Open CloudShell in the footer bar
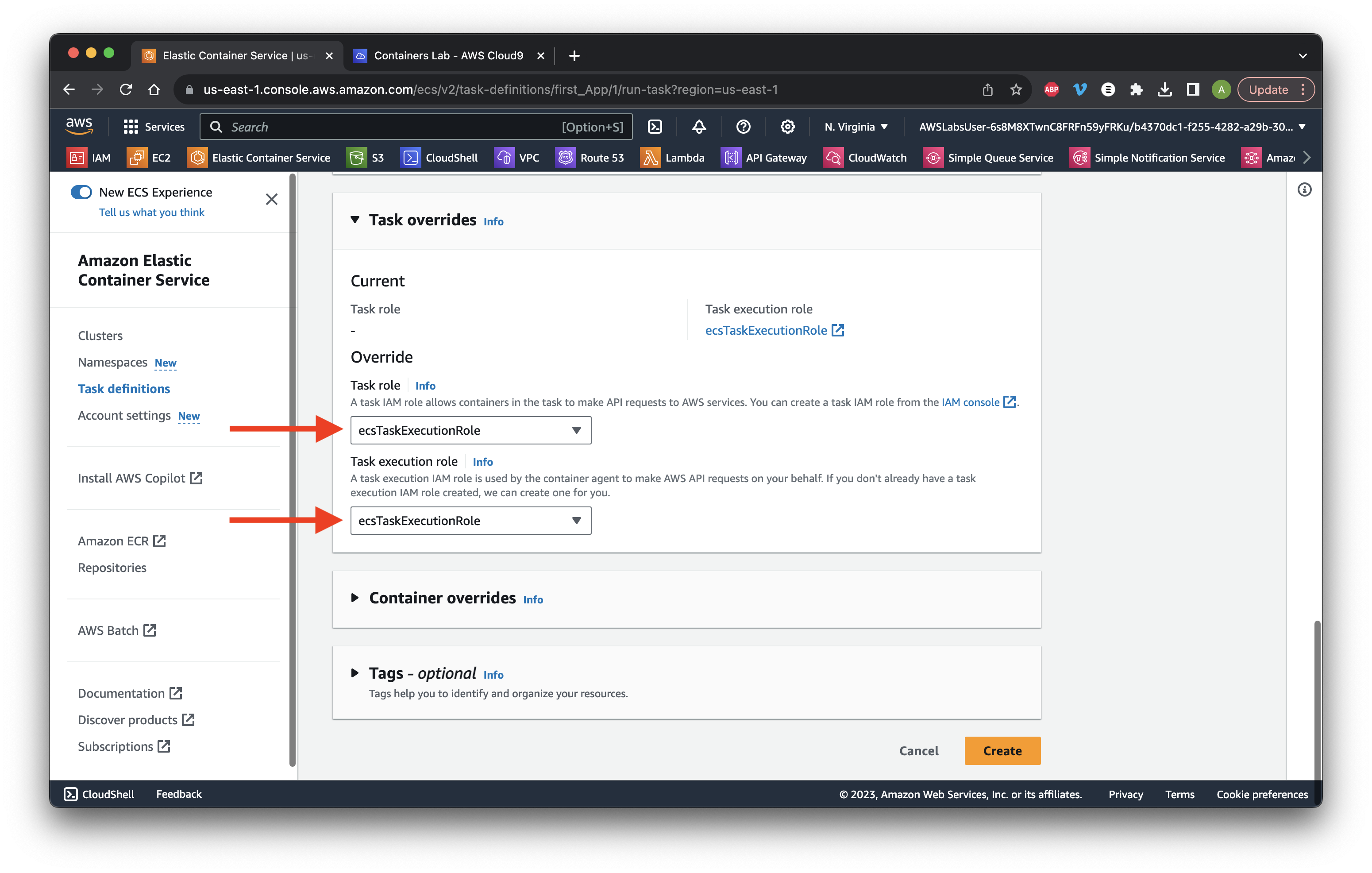Screen dimensions: 1372x873 (x=99, y=794)
